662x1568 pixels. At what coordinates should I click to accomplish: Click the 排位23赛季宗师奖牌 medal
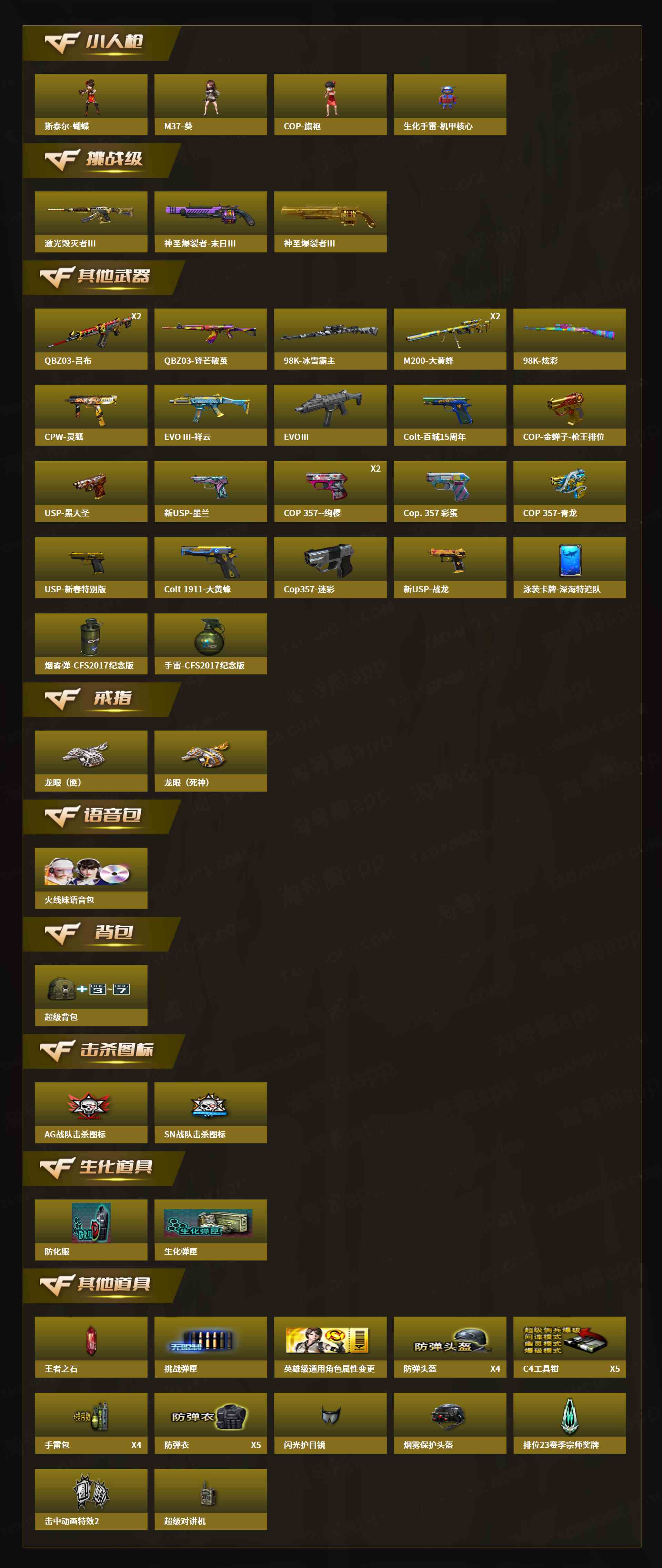[570, 1423]
